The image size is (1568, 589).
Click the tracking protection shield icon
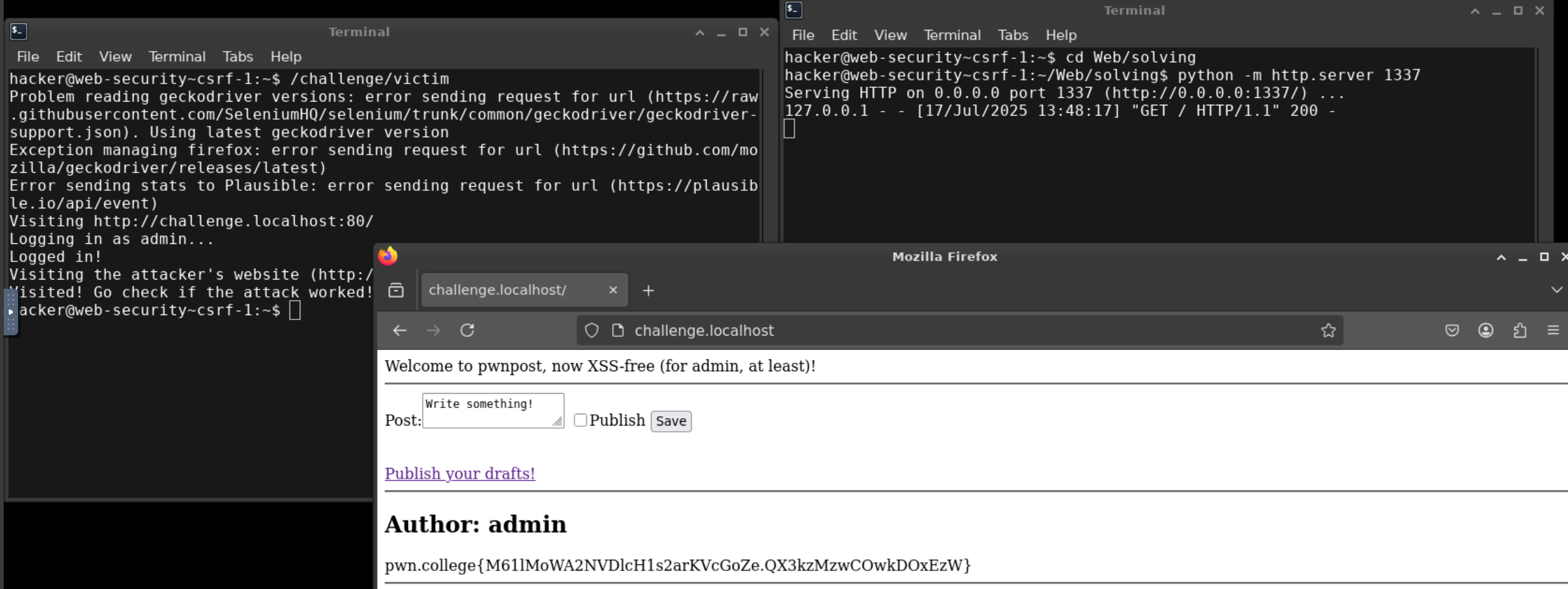tap(591, 330)
